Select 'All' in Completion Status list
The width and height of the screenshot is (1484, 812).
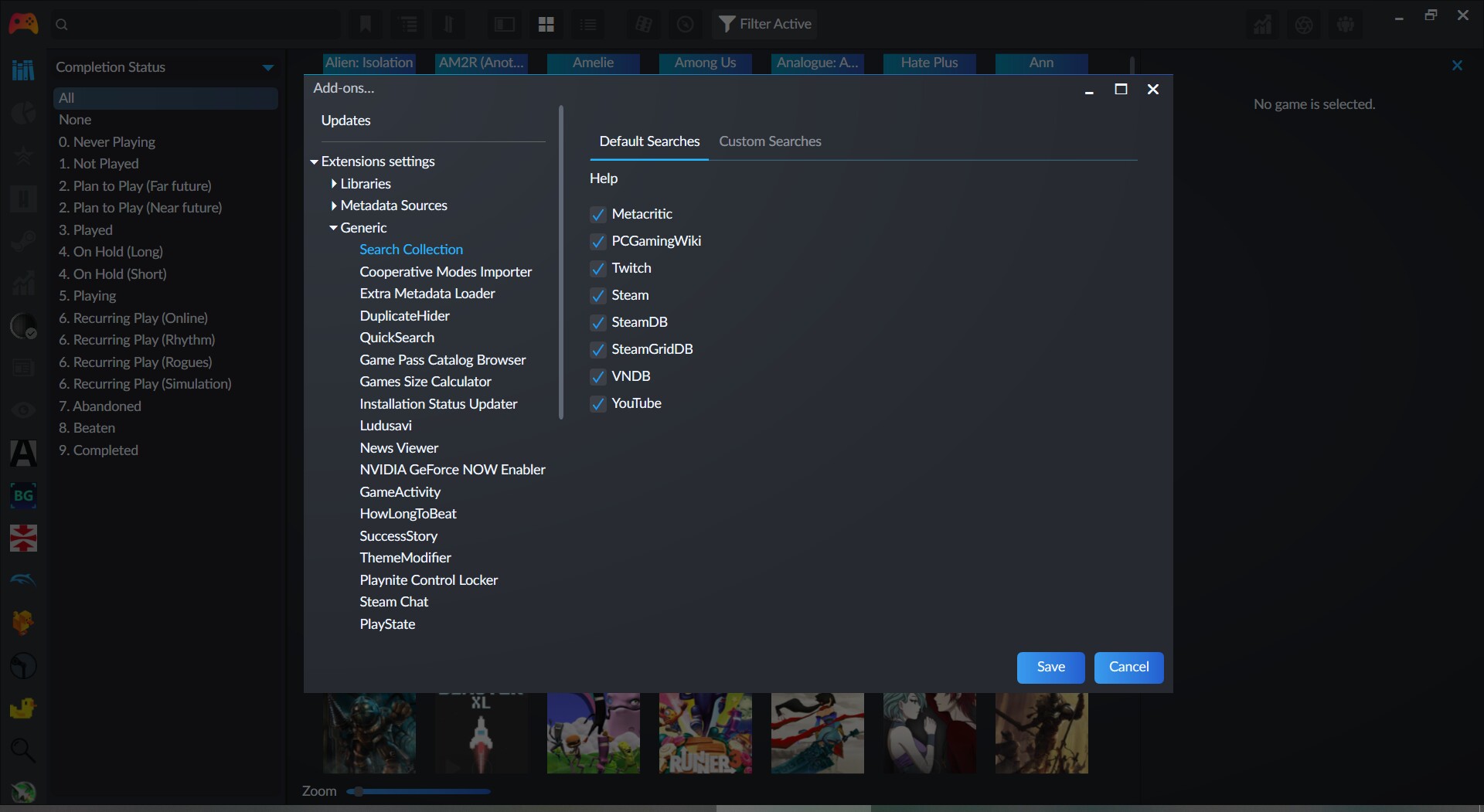click(165, 98)
